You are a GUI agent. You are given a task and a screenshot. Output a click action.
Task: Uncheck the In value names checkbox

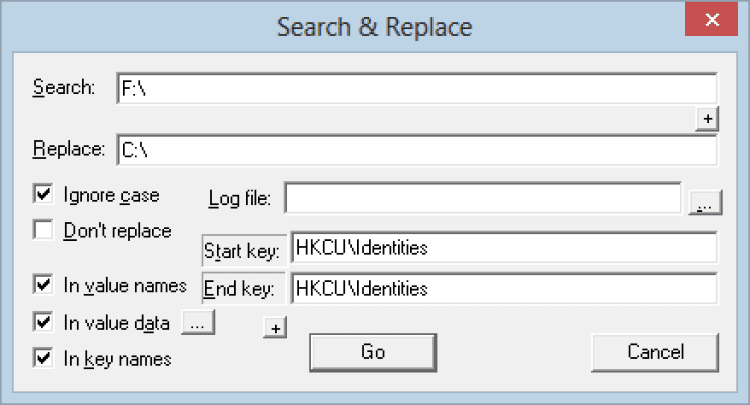click(43, 286)
